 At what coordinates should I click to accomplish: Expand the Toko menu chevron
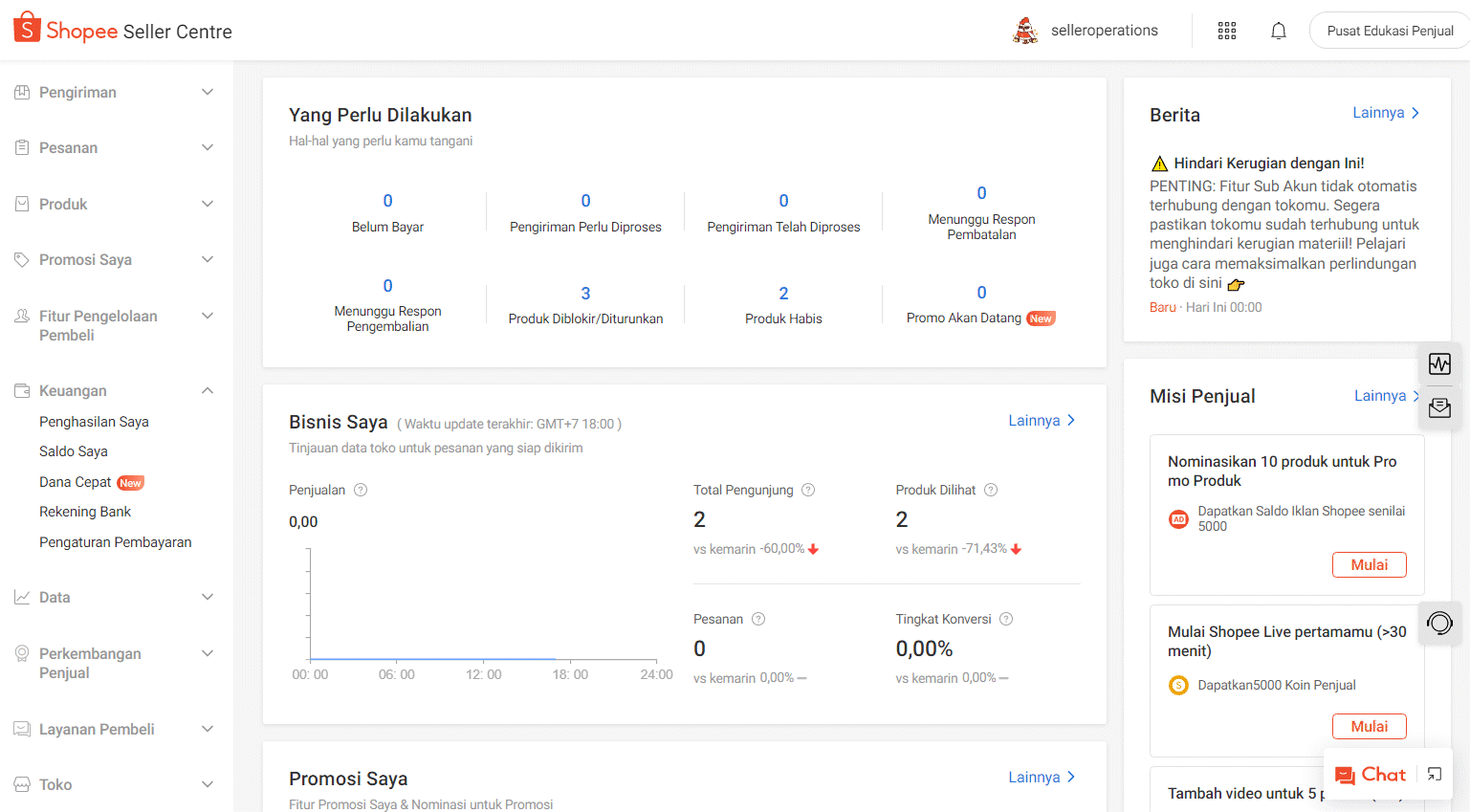(208, 784)
